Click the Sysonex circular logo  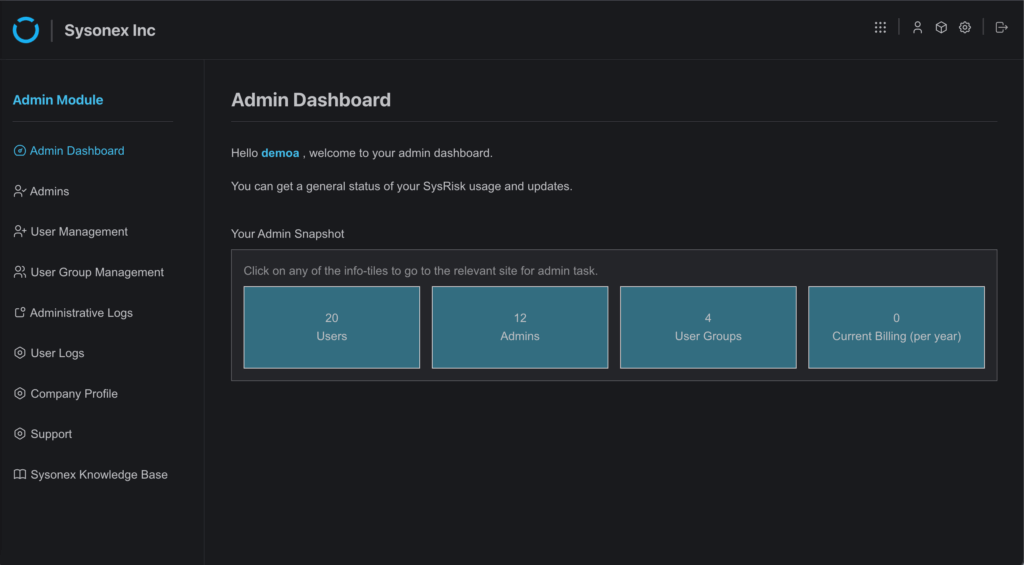click(25, 30)
